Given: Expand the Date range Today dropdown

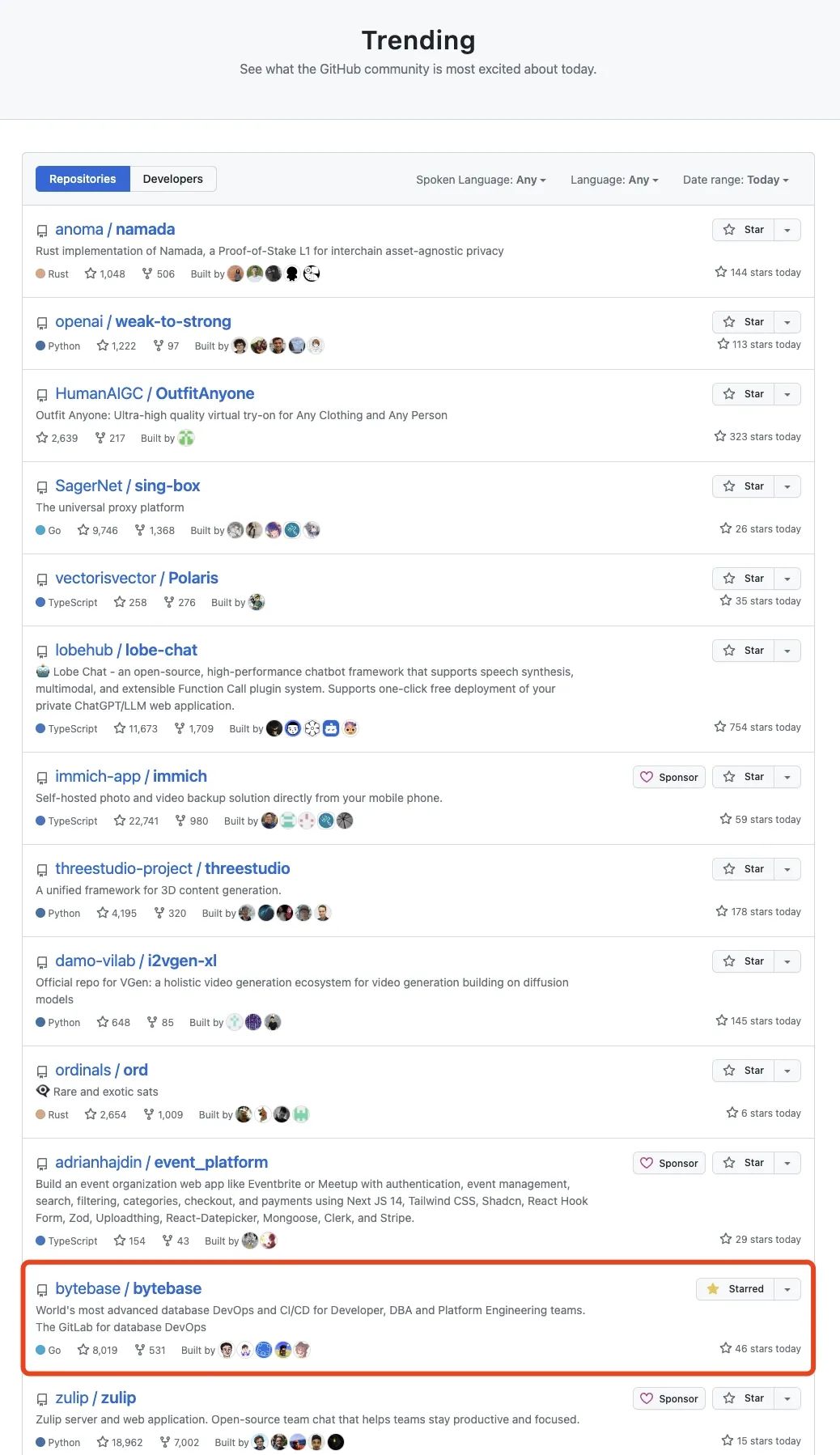Looking at the screenshot, I should coord(736,180).
